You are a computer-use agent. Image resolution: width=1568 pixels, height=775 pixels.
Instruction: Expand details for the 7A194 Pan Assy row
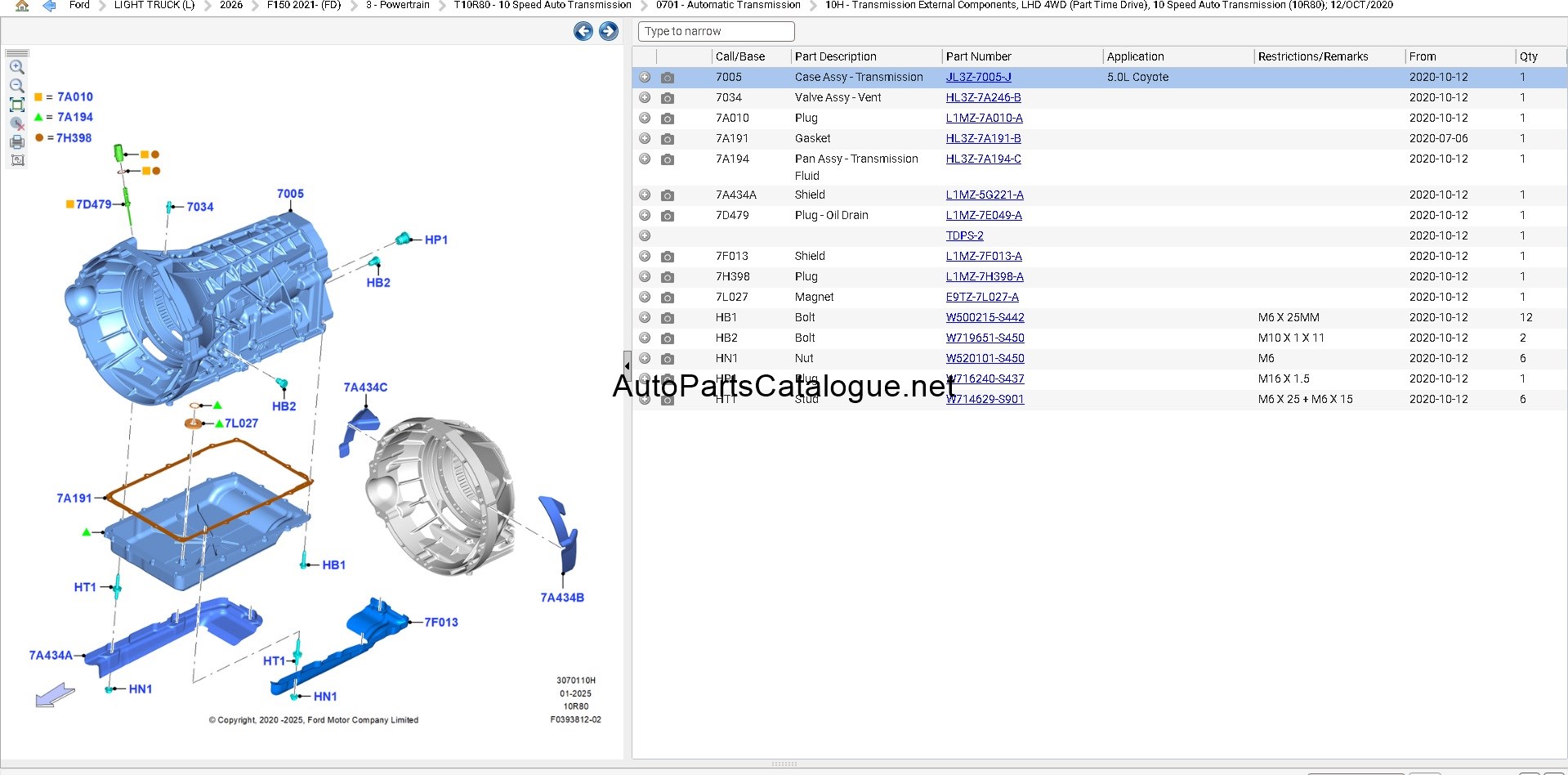pyautogui.click(x=645, y=159)
